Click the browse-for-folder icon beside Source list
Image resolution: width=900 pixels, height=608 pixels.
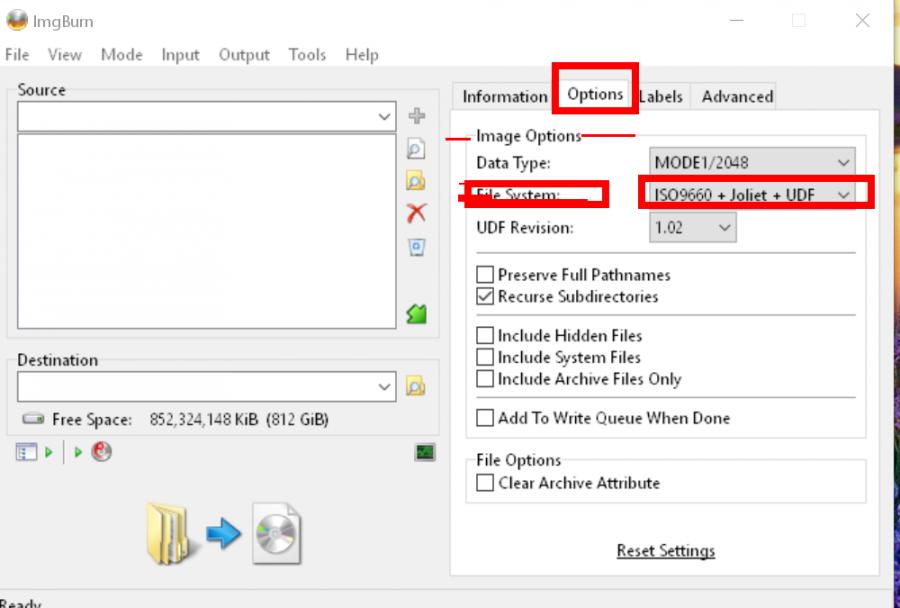(x=416, y=181)
